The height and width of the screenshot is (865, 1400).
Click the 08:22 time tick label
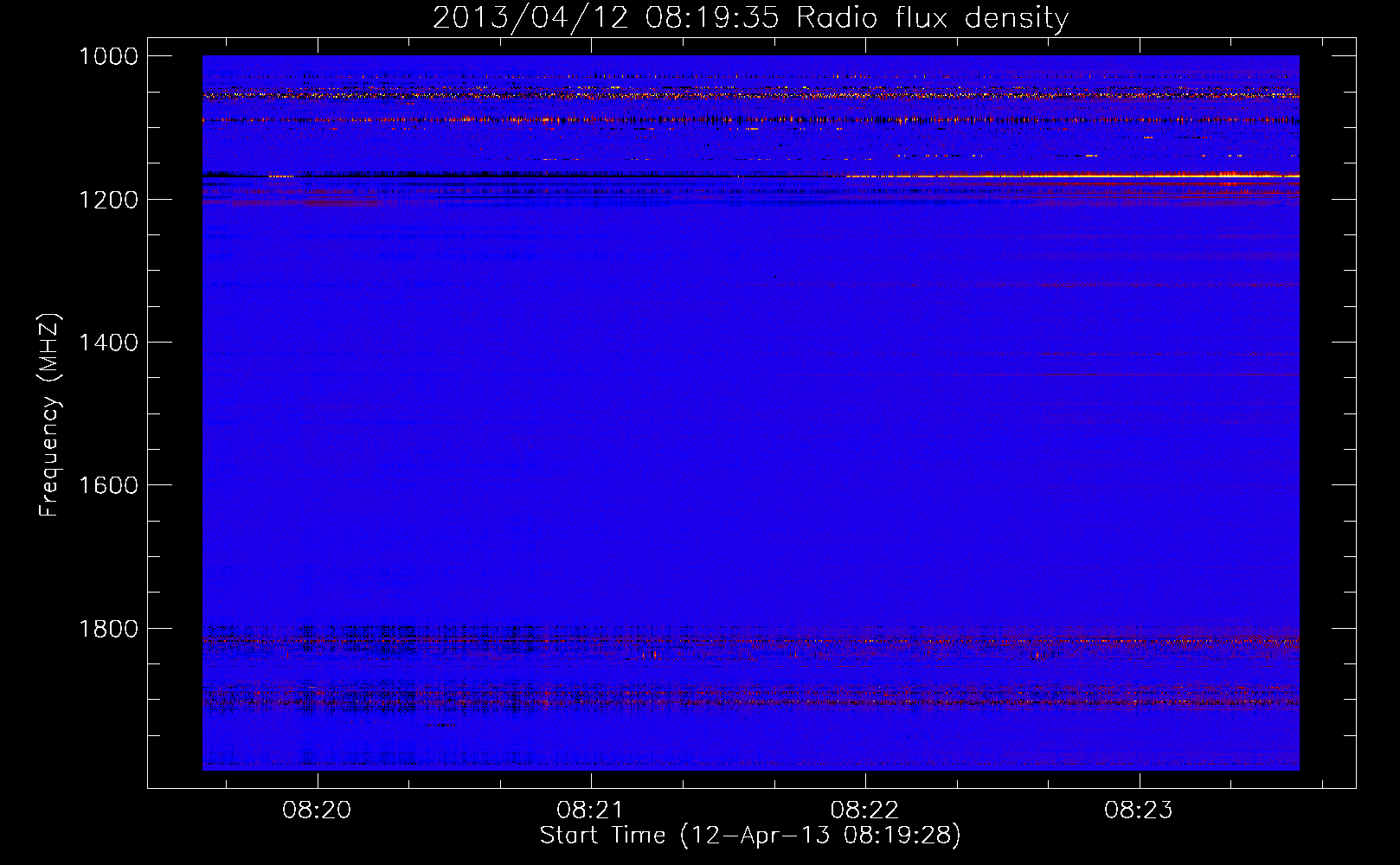click(865, 810)
